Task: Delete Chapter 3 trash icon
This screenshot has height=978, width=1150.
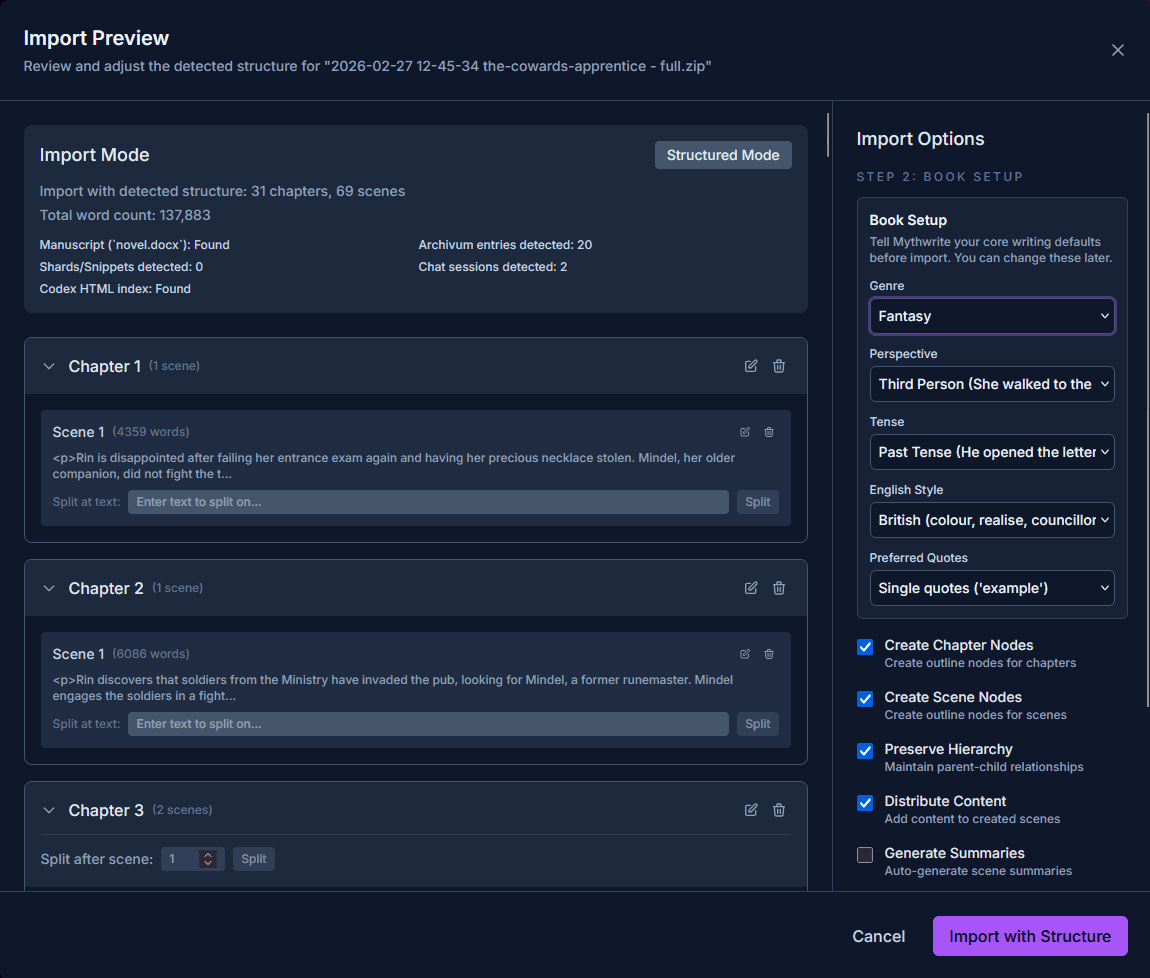Action: point(779,810)
